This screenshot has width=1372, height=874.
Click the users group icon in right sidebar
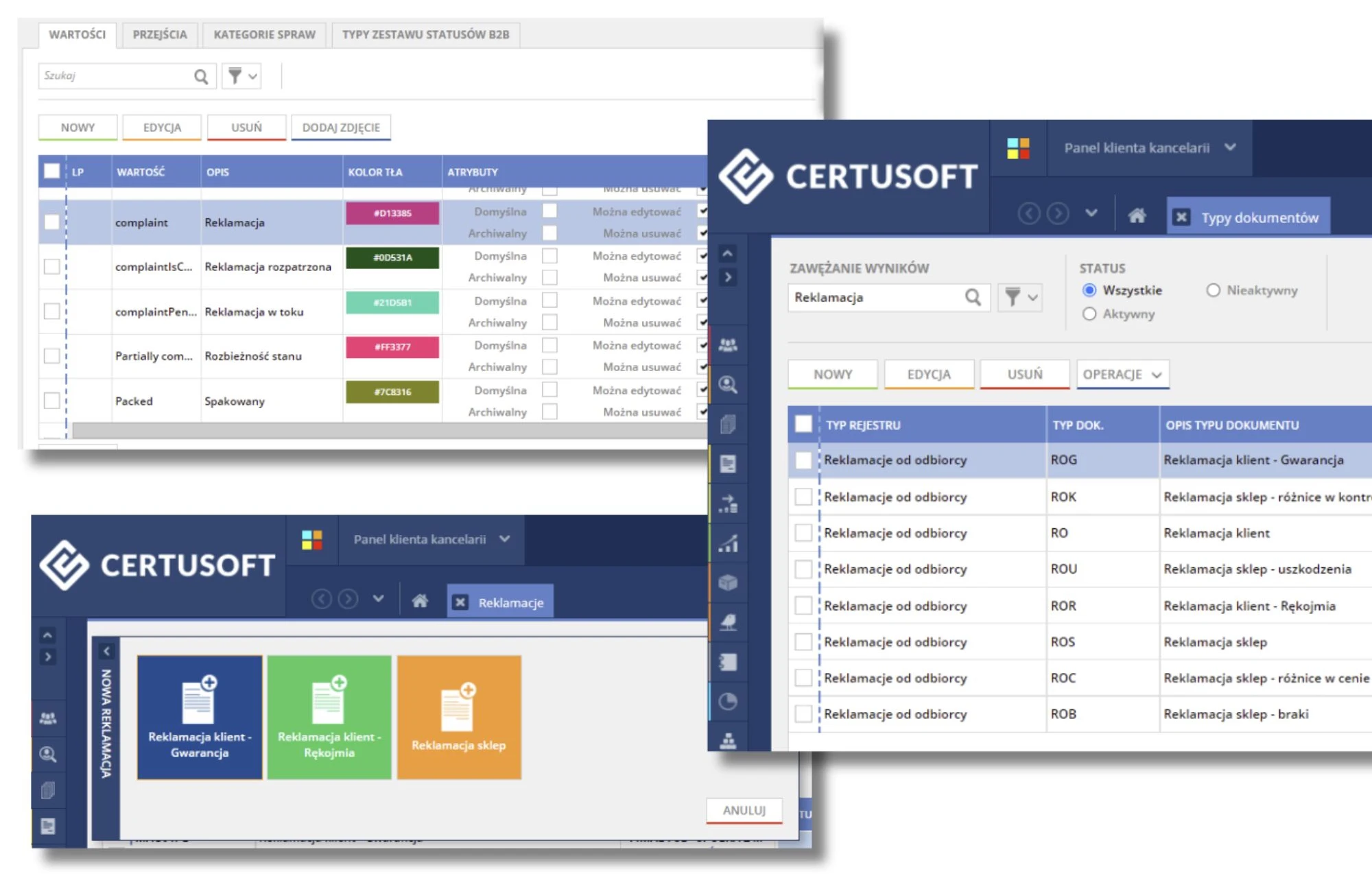tap(728, 344)
